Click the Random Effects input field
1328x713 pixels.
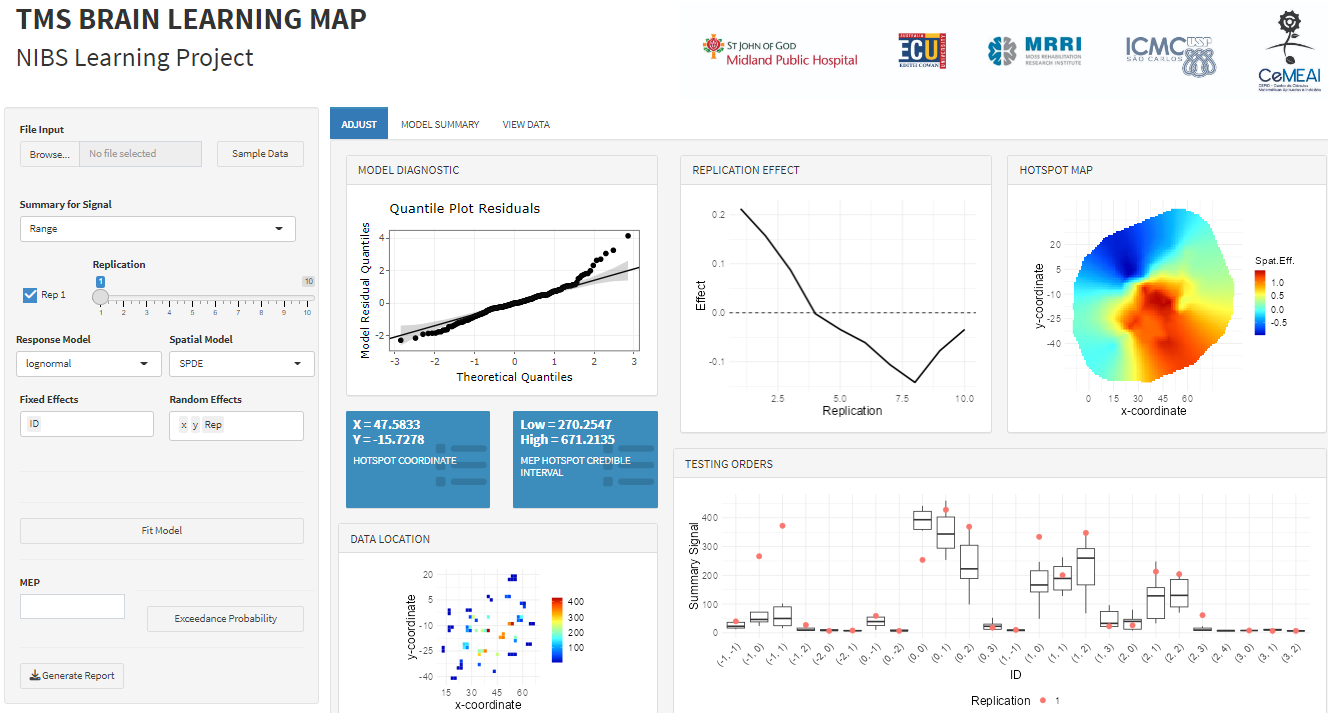(x=236, y=425)
